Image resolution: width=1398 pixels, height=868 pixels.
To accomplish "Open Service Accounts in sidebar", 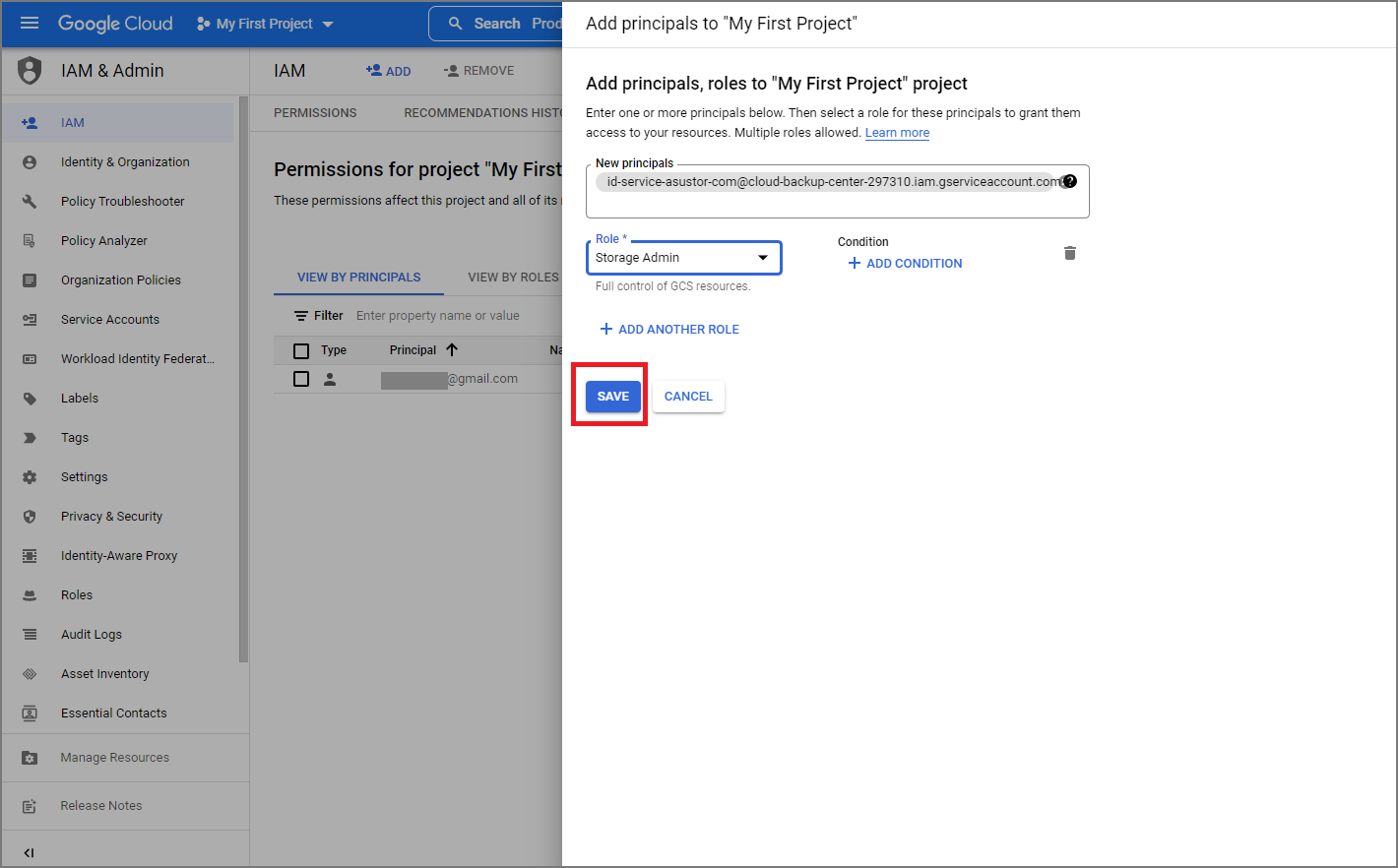I will pos(110,320).
